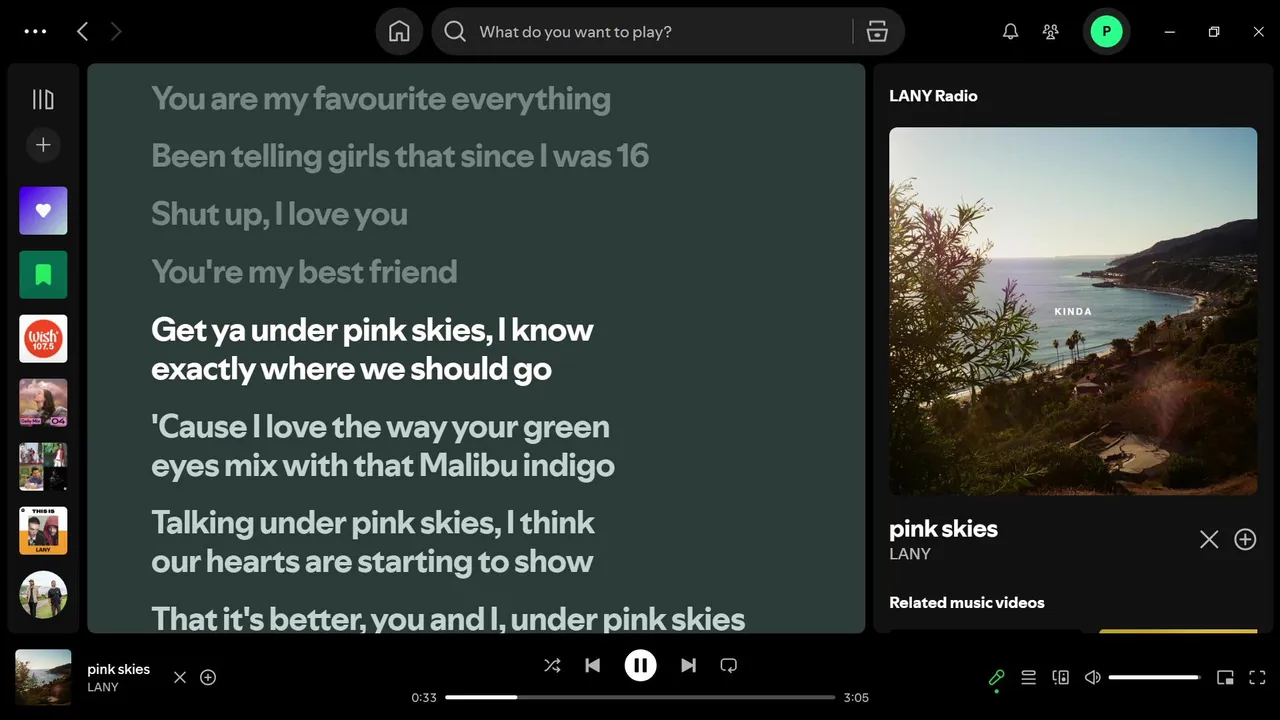Jump to lyric 'You're my best friend'

tap(304, 272)
